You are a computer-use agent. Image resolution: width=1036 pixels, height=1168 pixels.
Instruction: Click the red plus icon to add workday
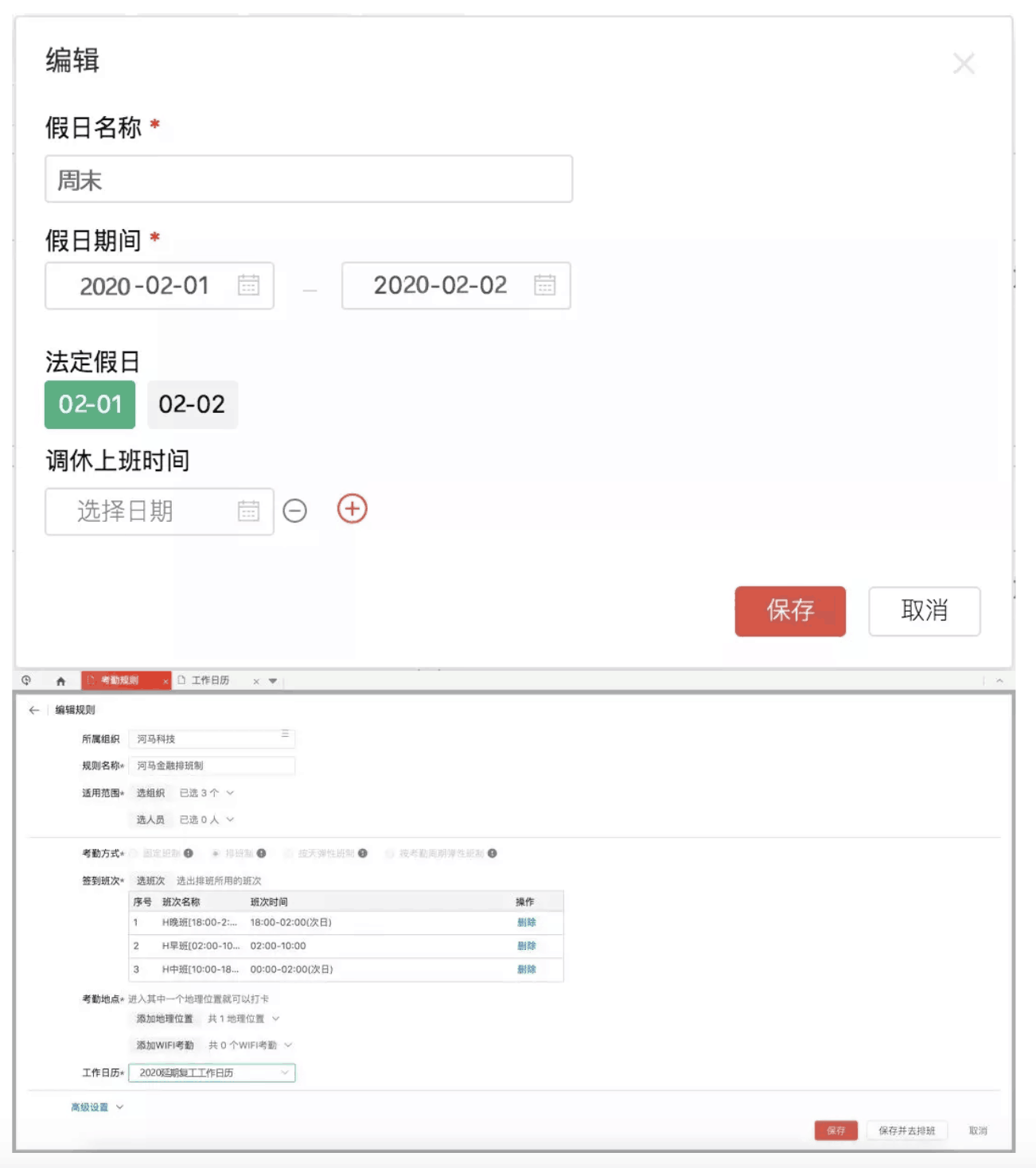(x=352, y=509)
